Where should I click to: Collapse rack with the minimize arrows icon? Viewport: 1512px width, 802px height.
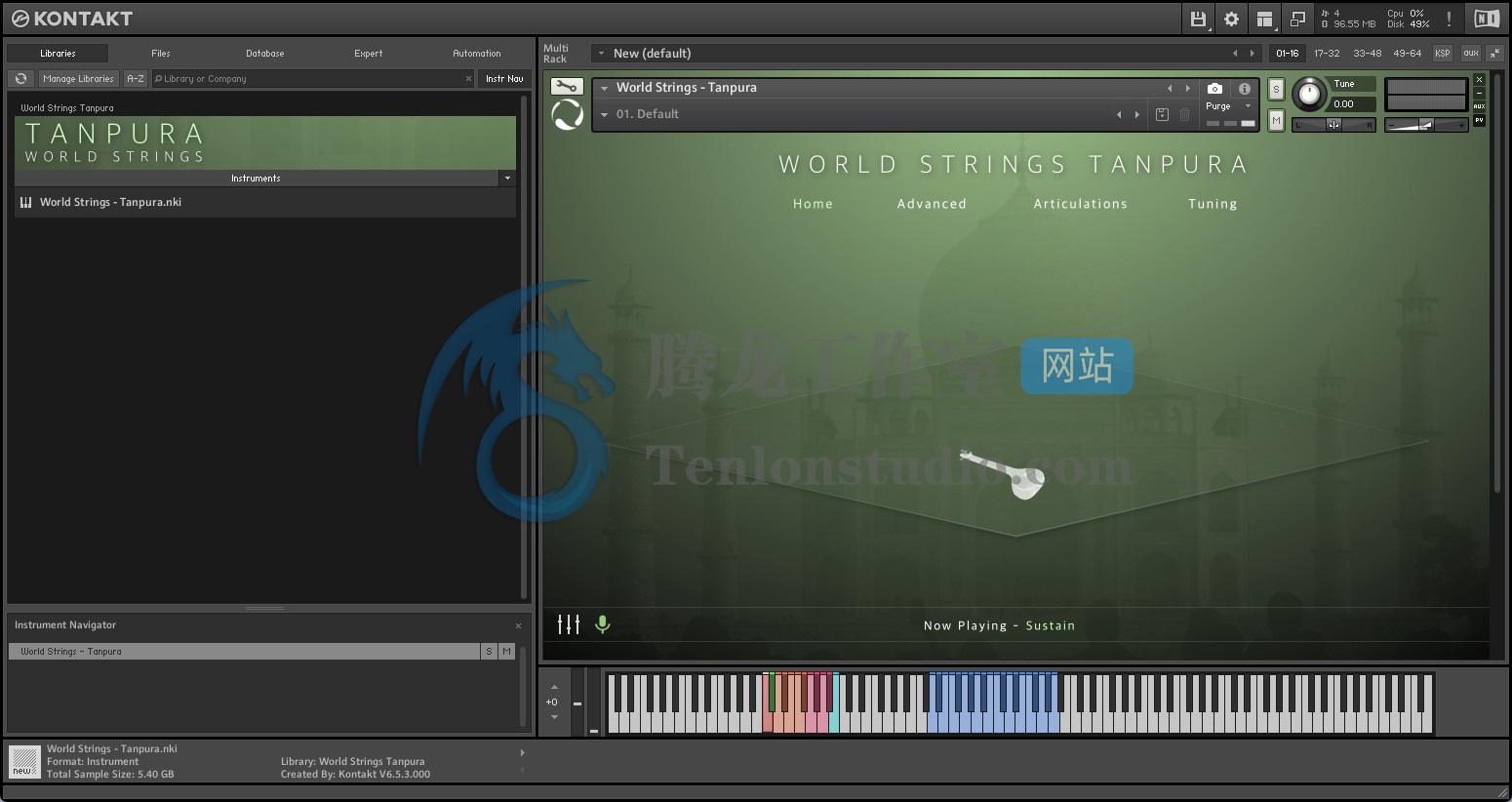pyautogui.click(x=1494, y=53)
